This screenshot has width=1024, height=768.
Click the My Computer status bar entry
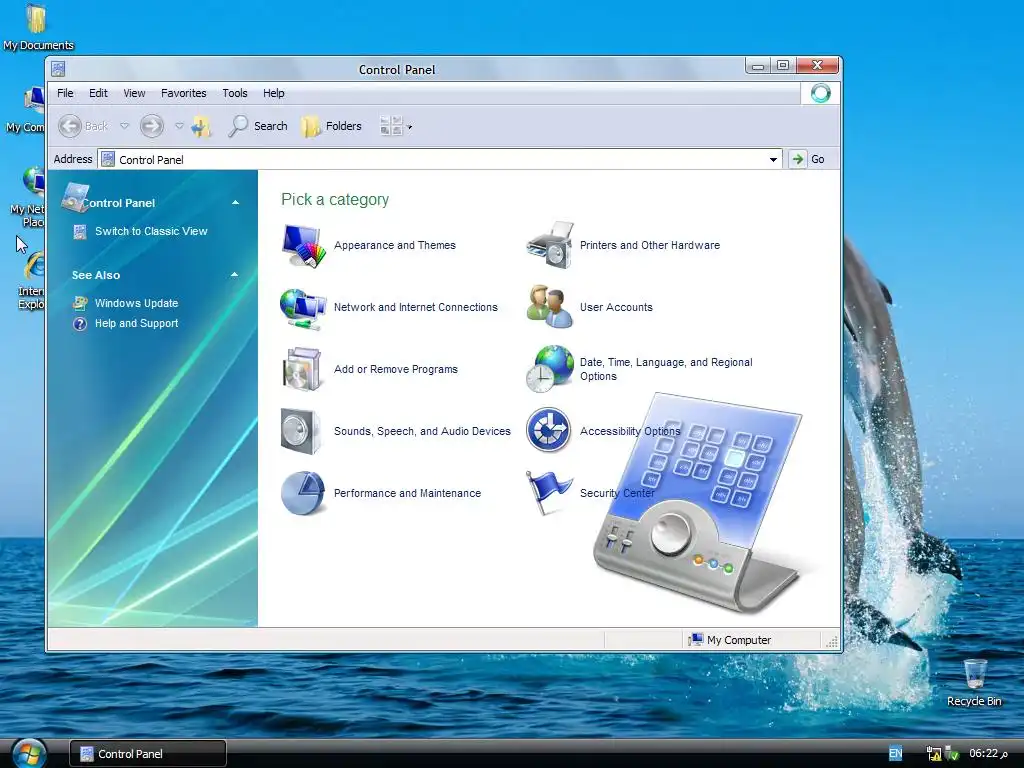coord(730,640)
